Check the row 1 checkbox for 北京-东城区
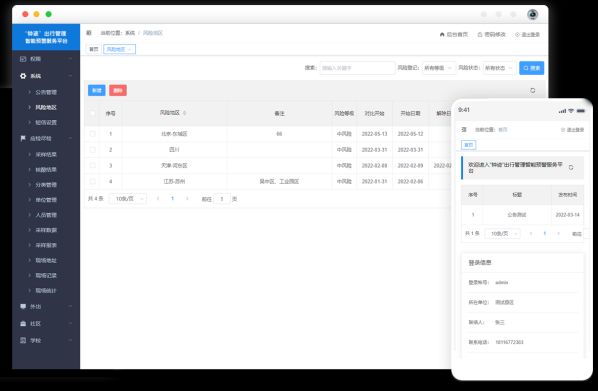Image resolution: width=598 pixels, height=391 pixels. tap(93, 134)
